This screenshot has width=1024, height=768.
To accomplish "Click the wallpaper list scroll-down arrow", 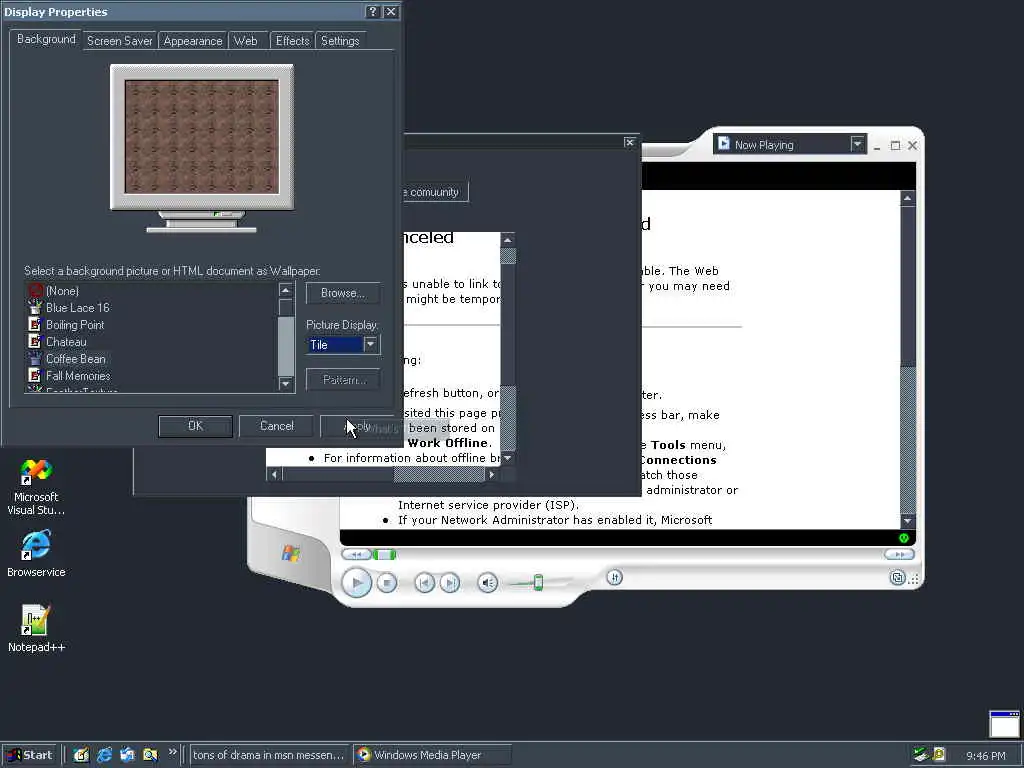I will coord(285,384).
